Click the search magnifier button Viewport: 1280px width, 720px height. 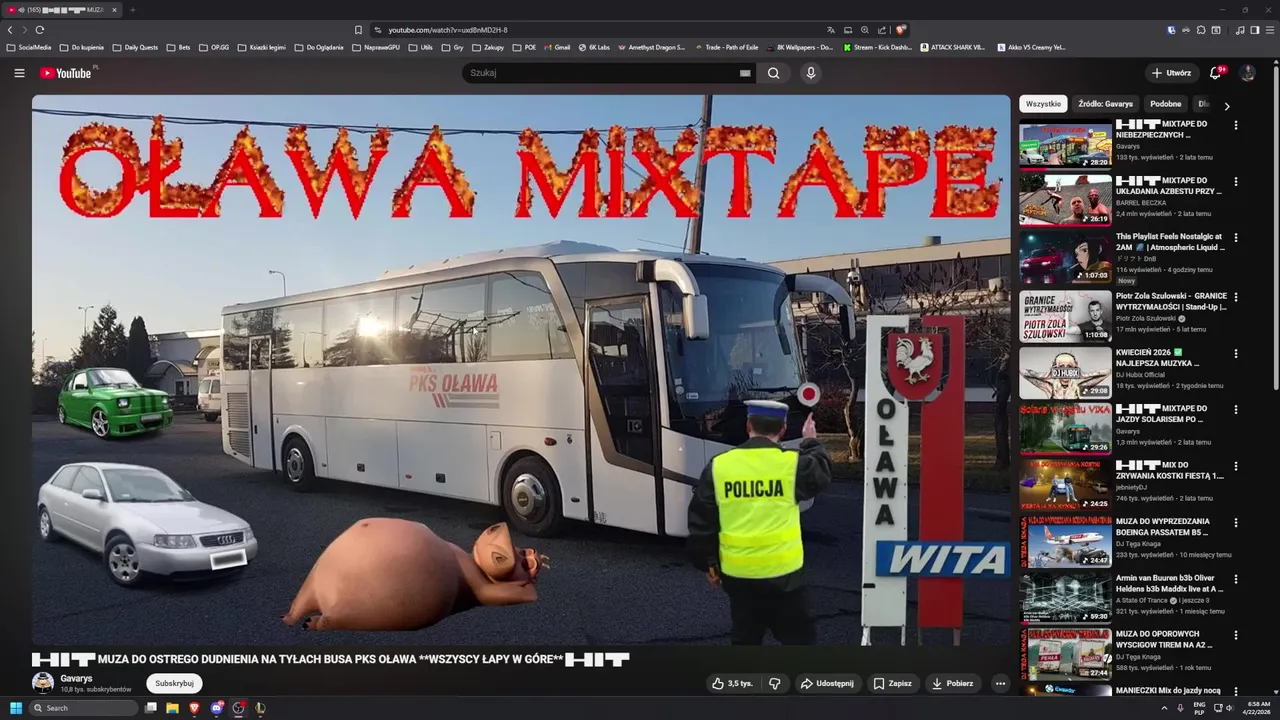(x=773, y=73)
